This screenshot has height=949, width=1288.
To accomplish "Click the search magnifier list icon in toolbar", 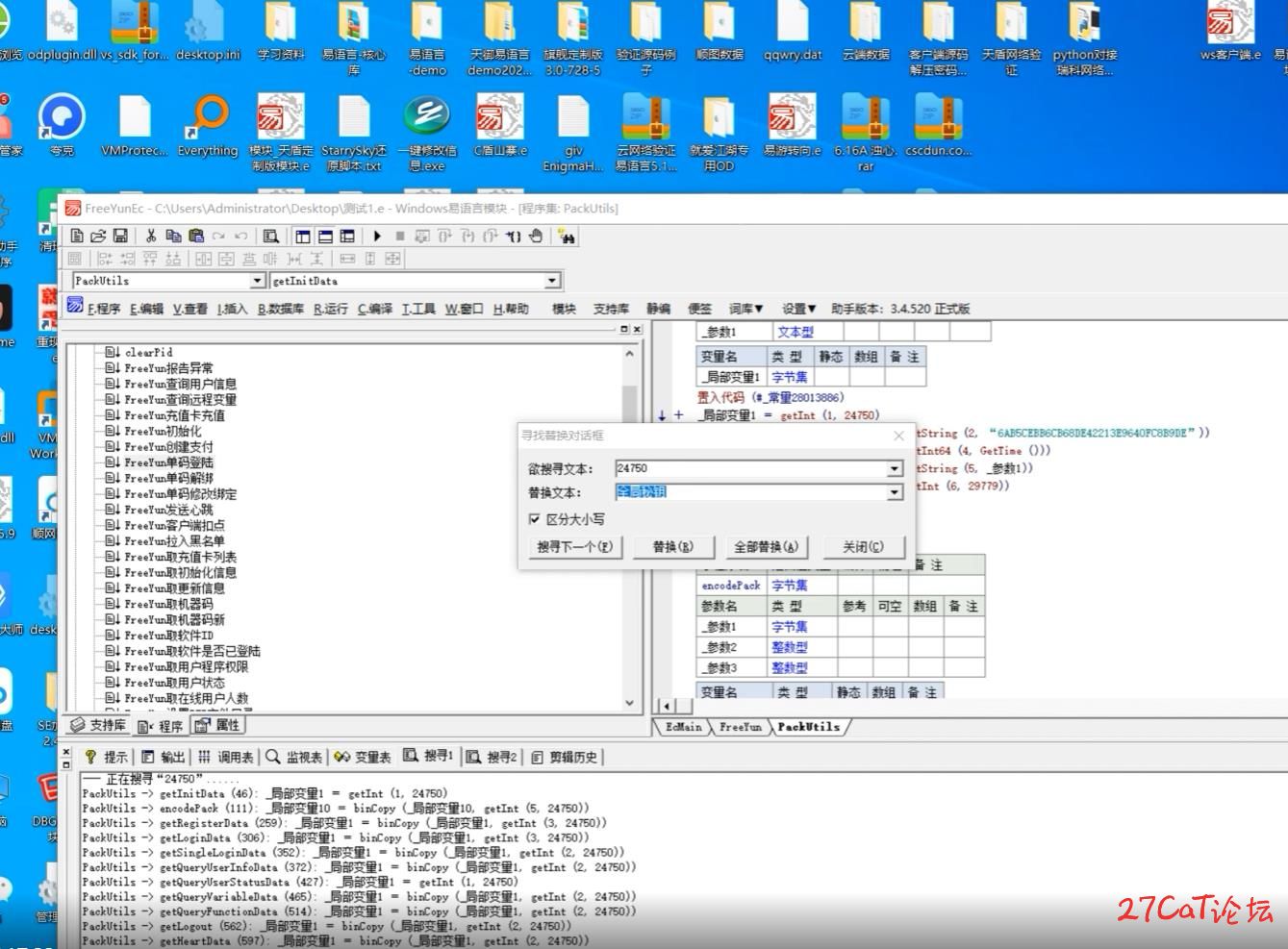I will click(271, 236).
